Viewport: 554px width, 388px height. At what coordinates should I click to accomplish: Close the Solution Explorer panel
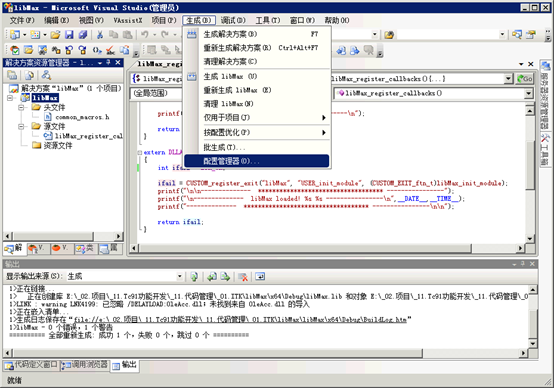118,63
